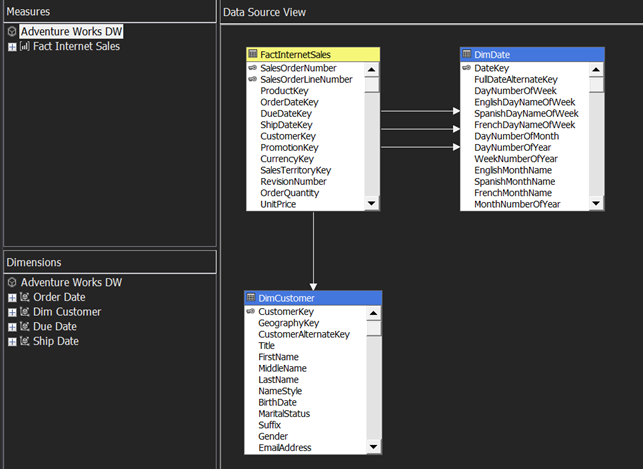Select the DueDateKey column

[x=286, y=114]
